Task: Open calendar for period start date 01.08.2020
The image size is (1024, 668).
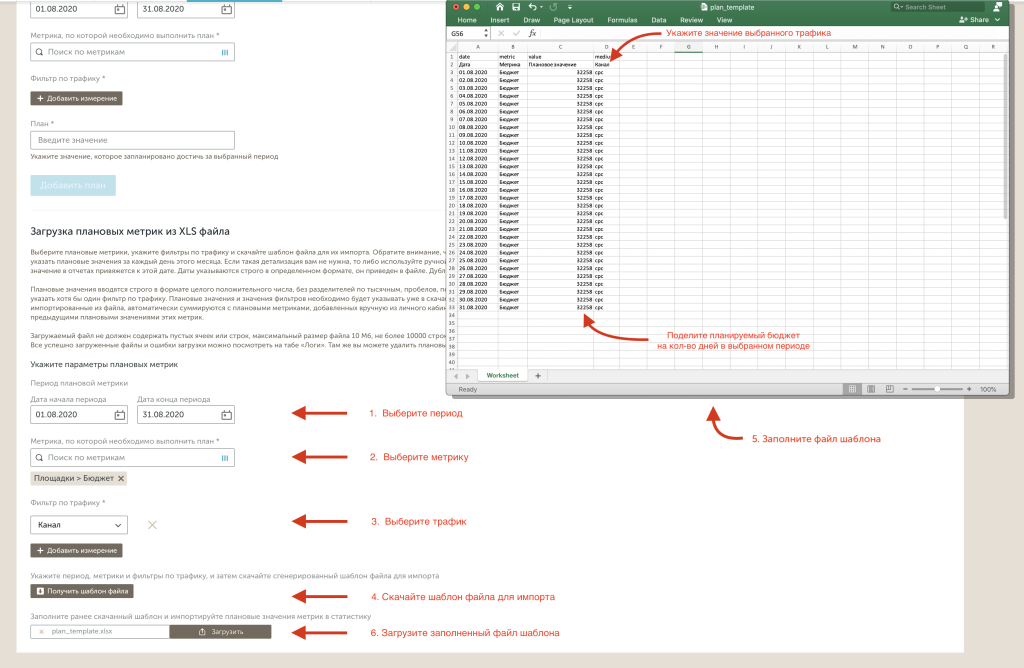Action: pyautogui.click(x=120, y=414)
